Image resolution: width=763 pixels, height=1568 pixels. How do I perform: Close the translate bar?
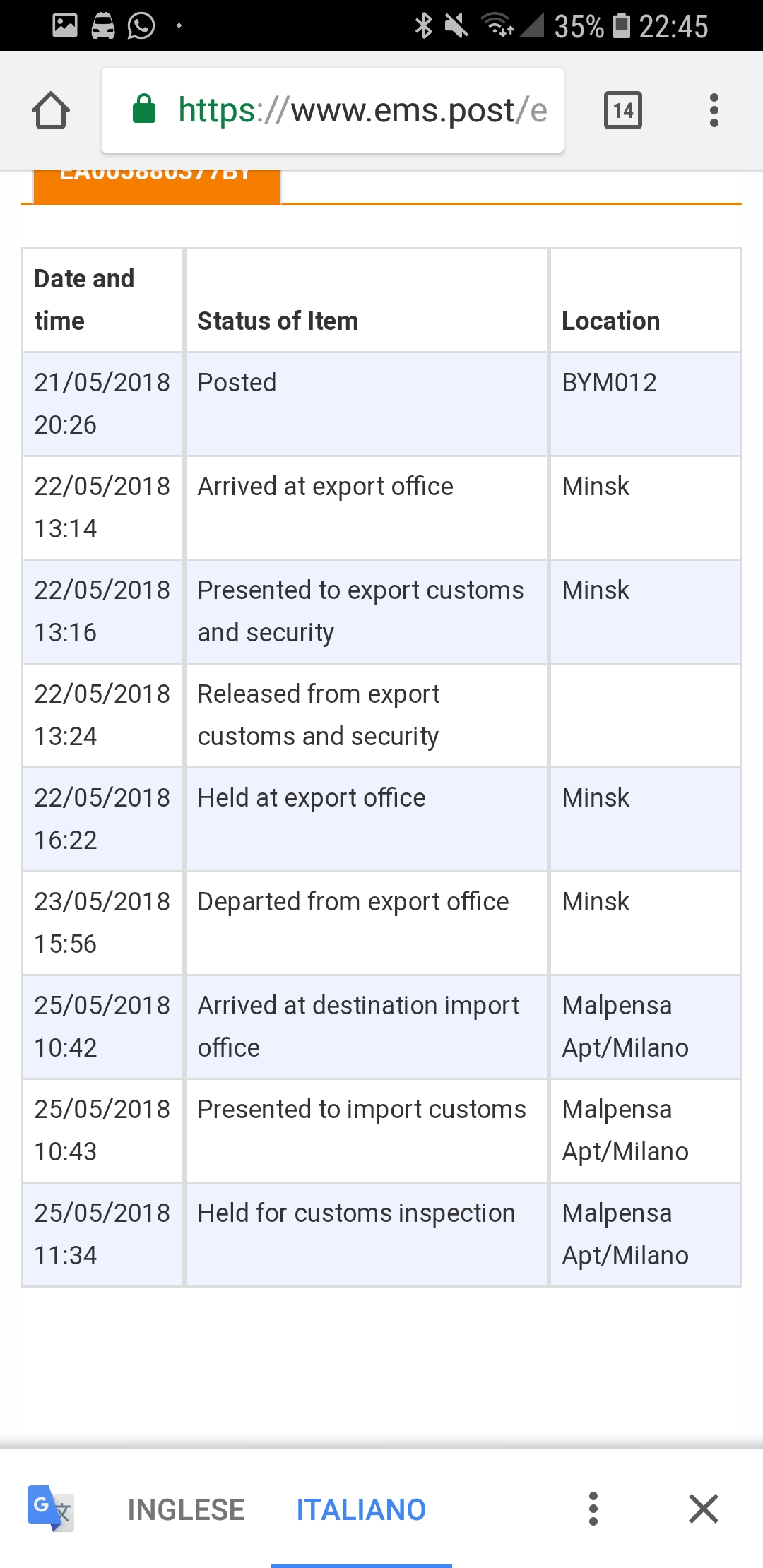[703, 1509]
